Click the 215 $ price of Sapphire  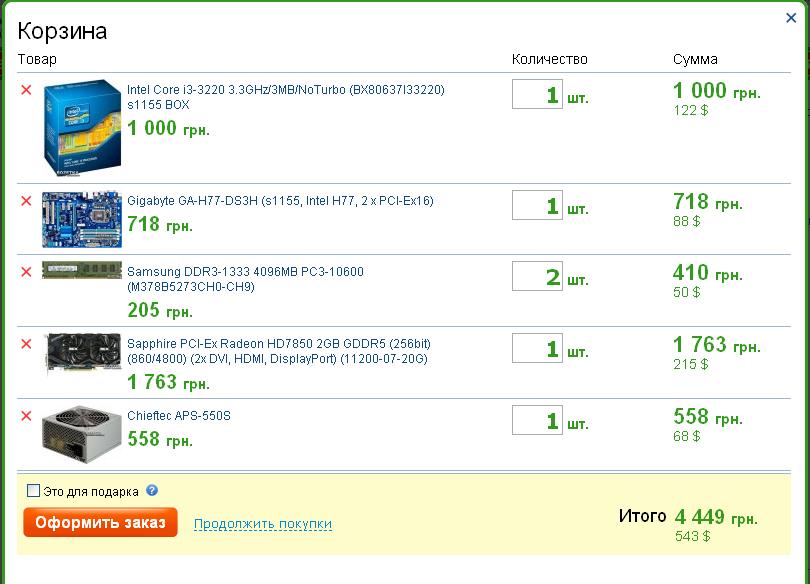point(691,365)
